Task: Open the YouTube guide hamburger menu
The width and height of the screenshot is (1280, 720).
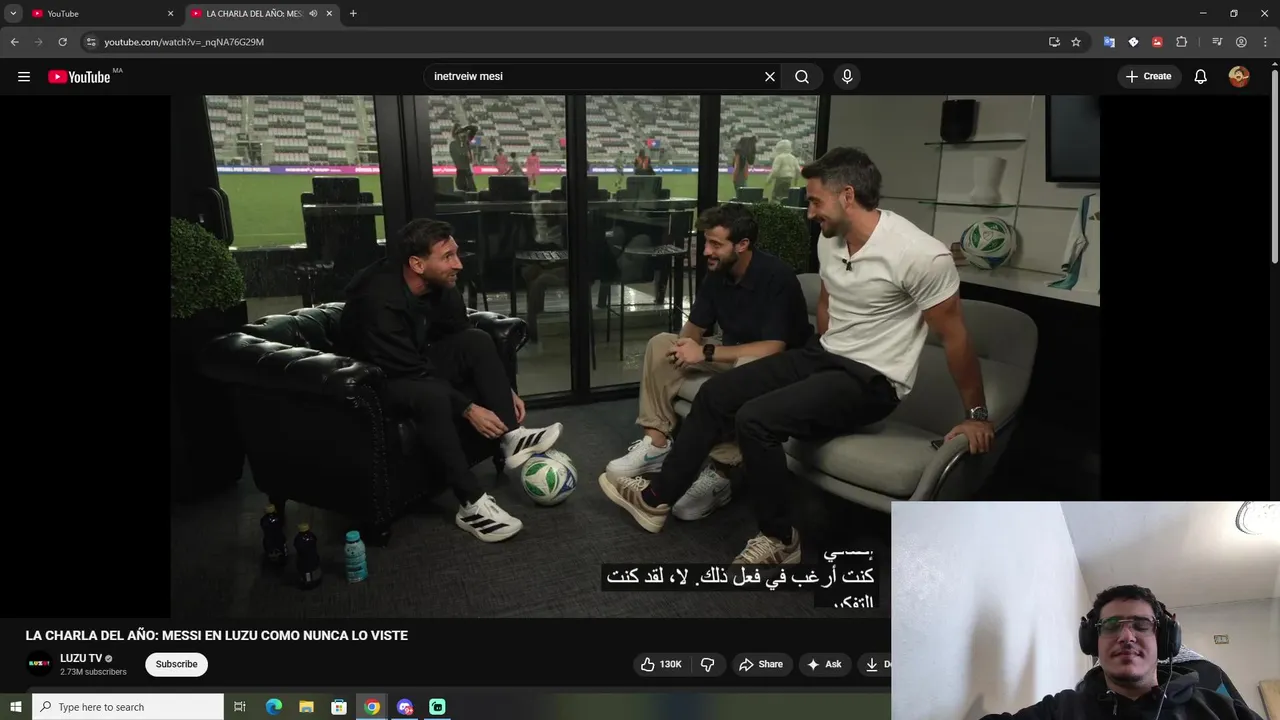Action: (24, 77)
